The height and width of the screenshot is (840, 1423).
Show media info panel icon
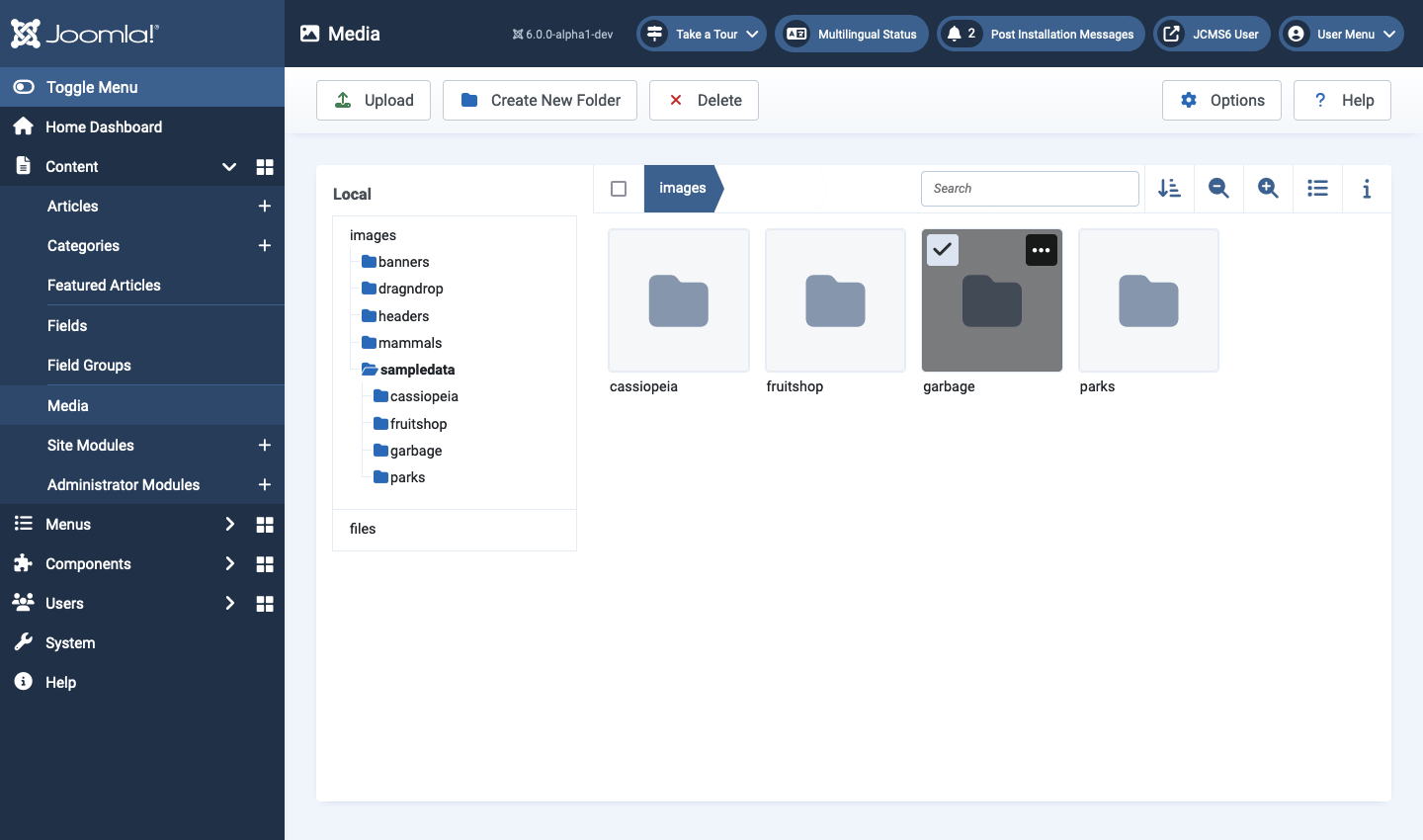[1367, 189]
